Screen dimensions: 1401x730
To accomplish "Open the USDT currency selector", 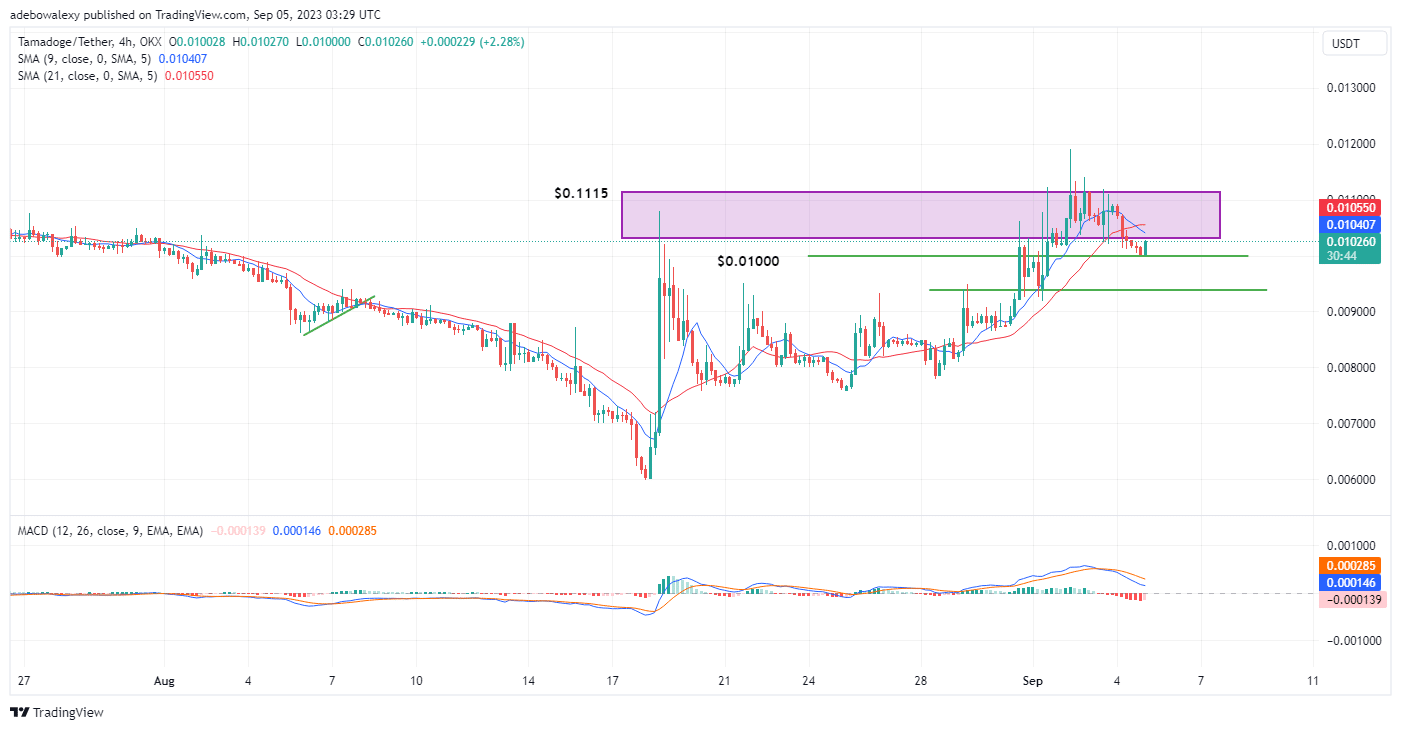I will point(1355,43).
